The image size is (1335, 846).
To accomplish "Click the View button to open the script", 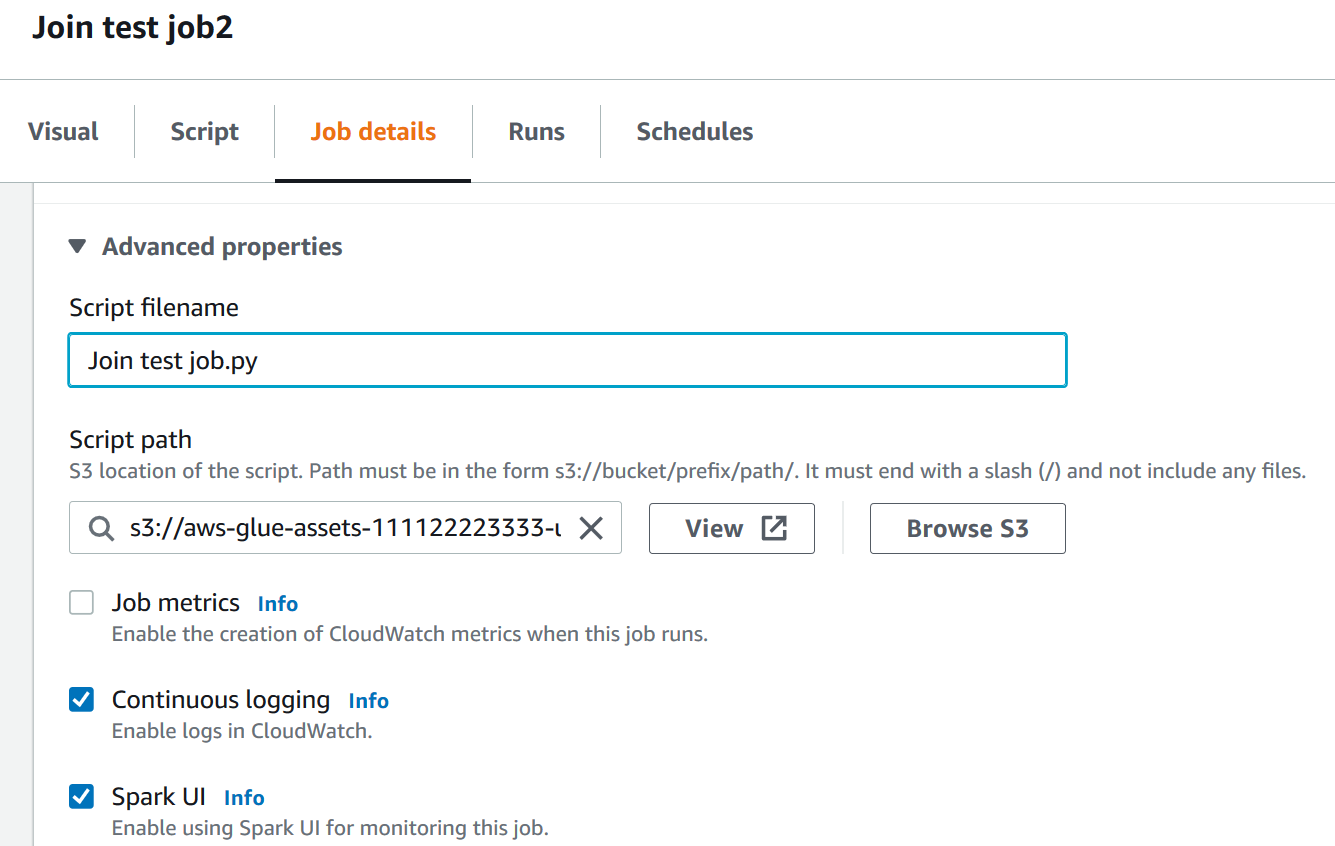I will coord(731,527).
